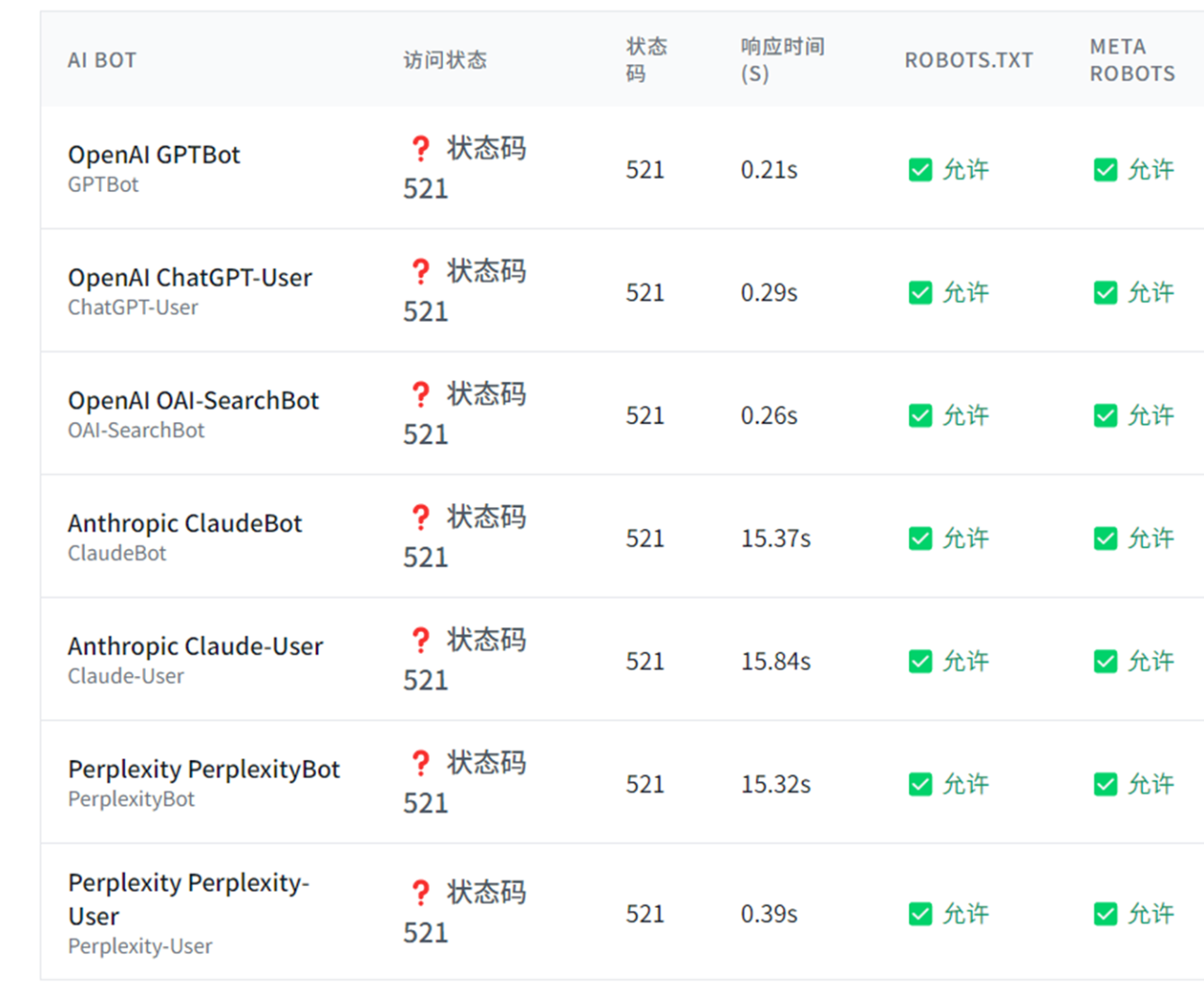
Task: Click the red question mark for Anthropic Claude-User
Action: pos(420,640)
